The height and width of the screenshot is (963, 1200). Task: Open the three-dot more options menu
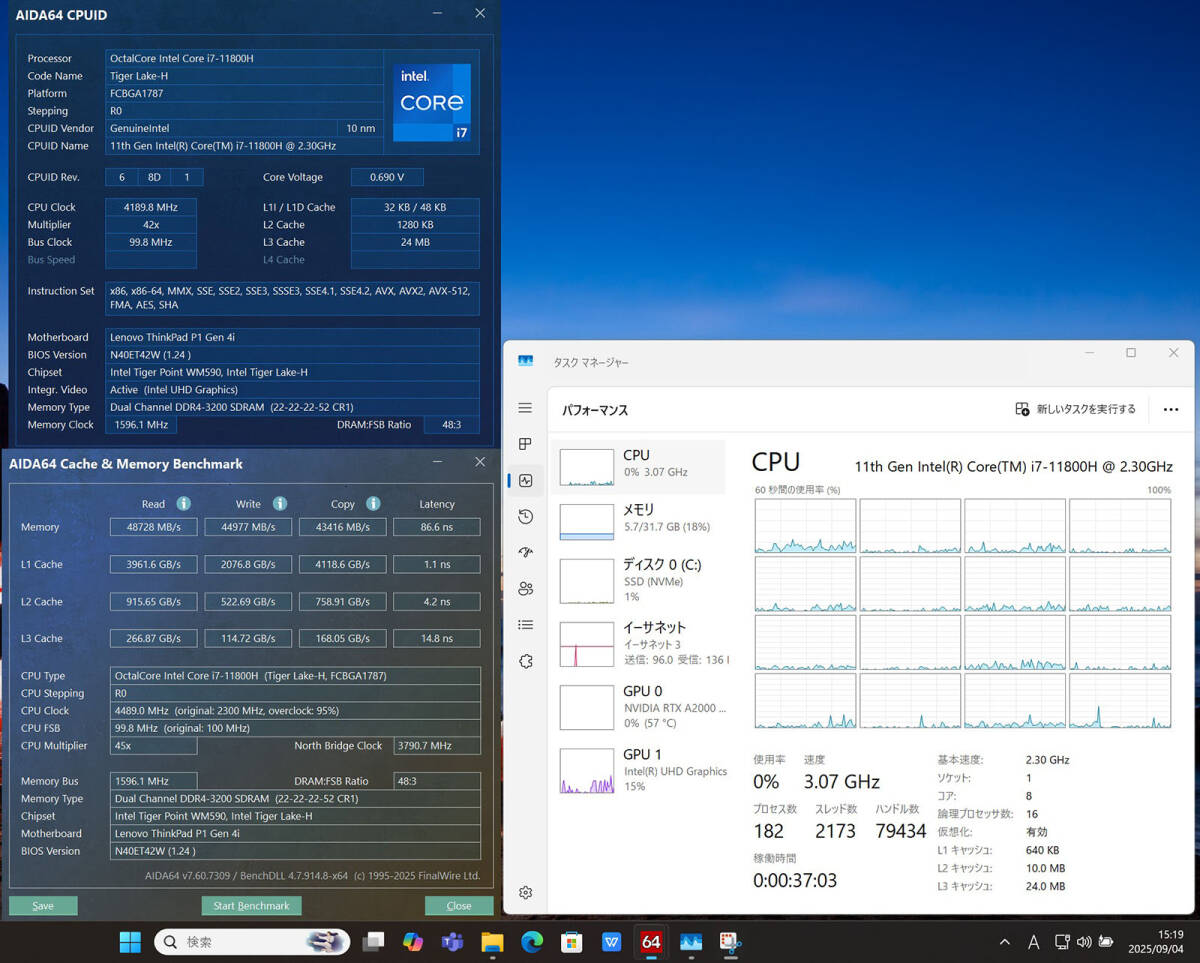pos(1171,409)
